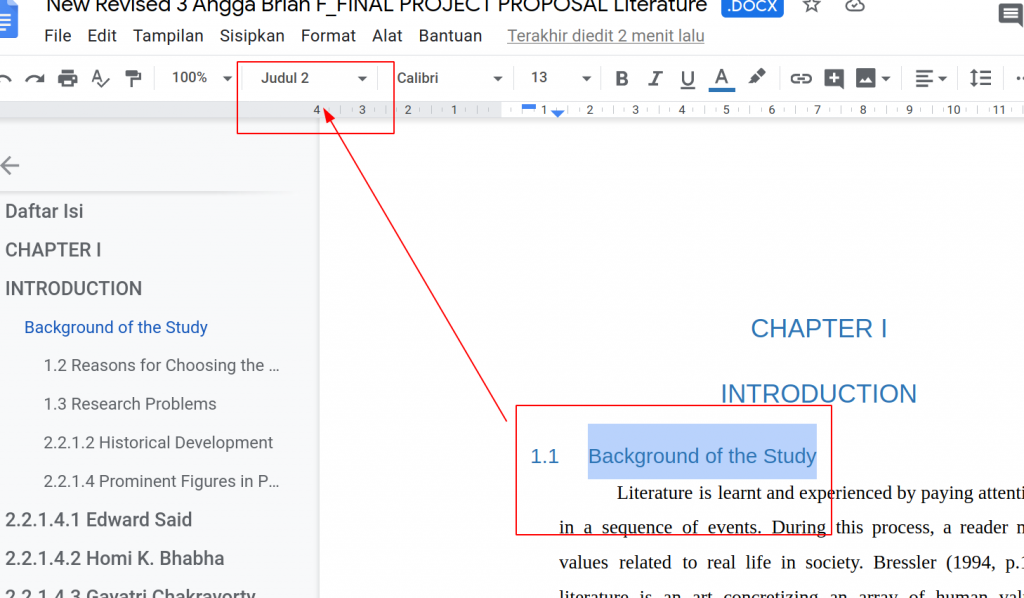Click the Terakhir diedit 2 menit lalu link
The height and width of the screenshot is (598, 1024).
(x=605, y=36)
